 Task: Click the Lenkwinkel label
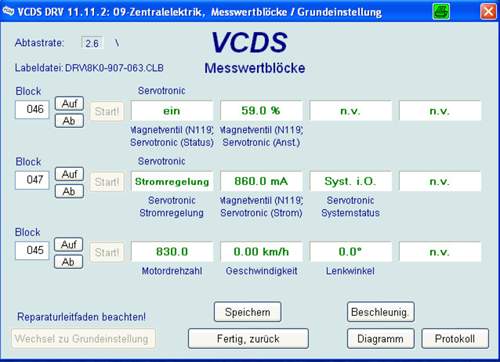(350, 271)
